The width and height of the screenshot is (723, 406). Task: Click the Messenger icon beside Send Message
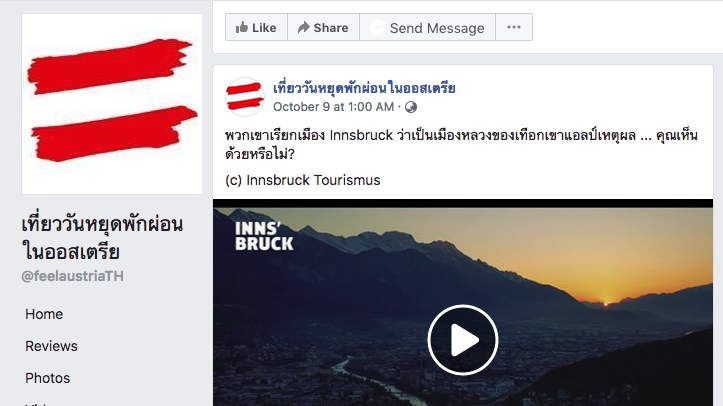378,28
